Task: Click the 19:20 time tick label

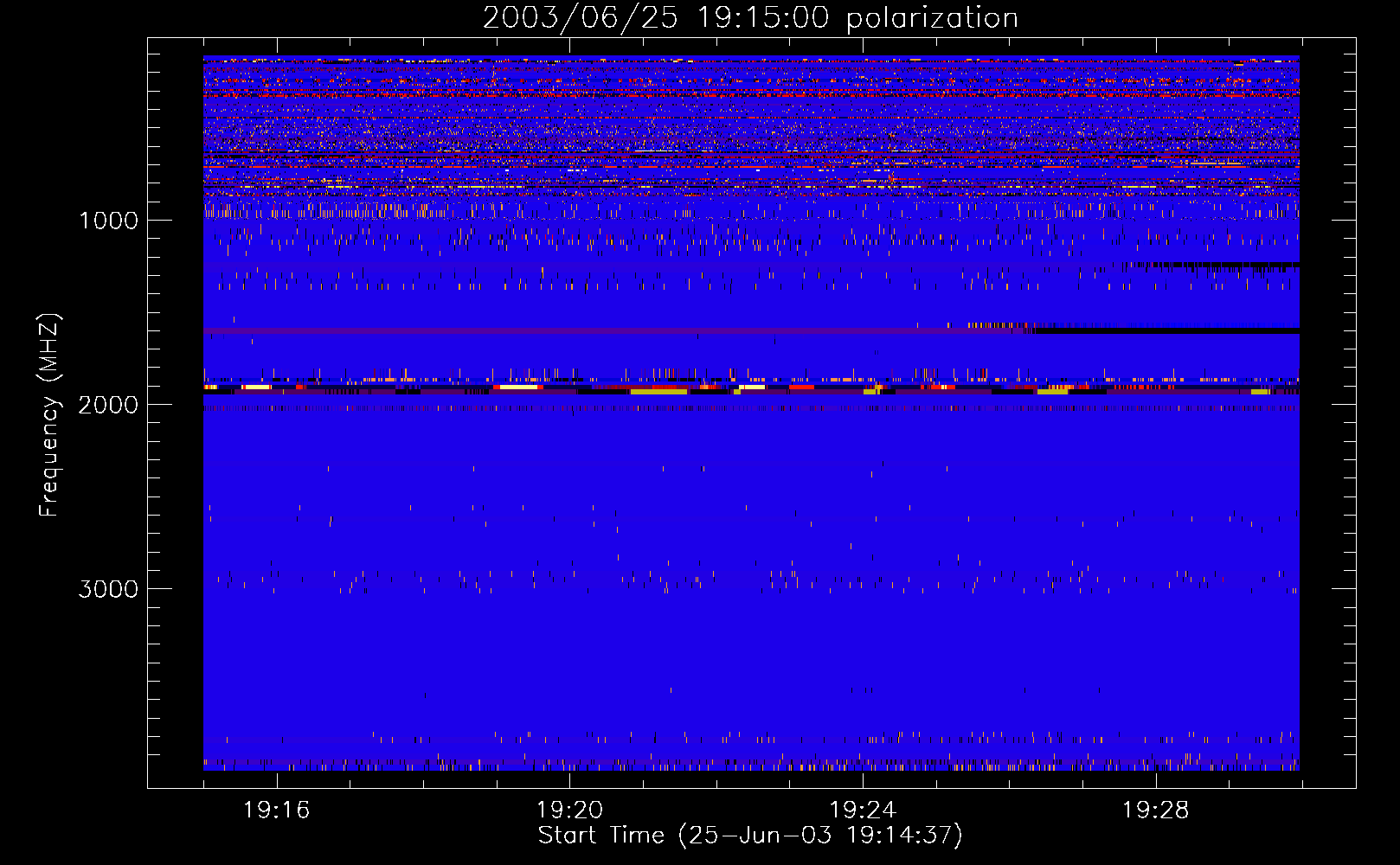Action: point(569,811)
